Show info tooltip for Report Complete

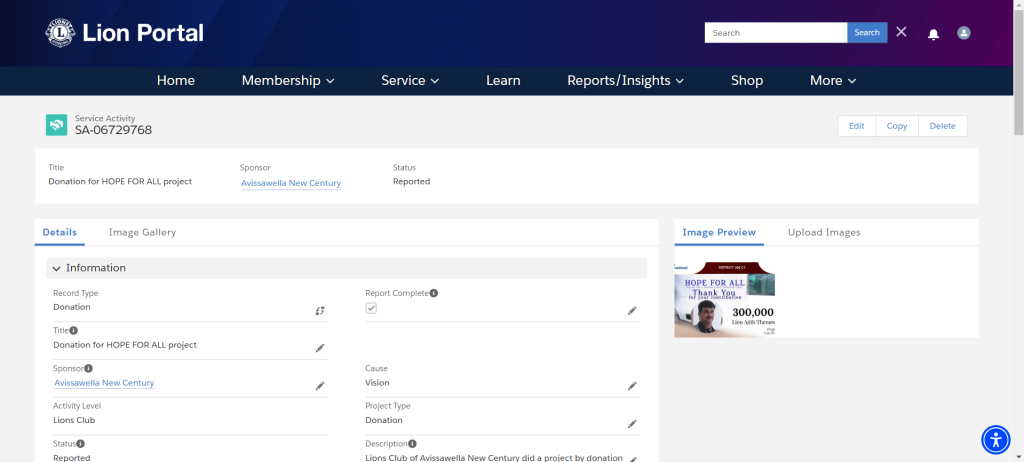point(434,293)
